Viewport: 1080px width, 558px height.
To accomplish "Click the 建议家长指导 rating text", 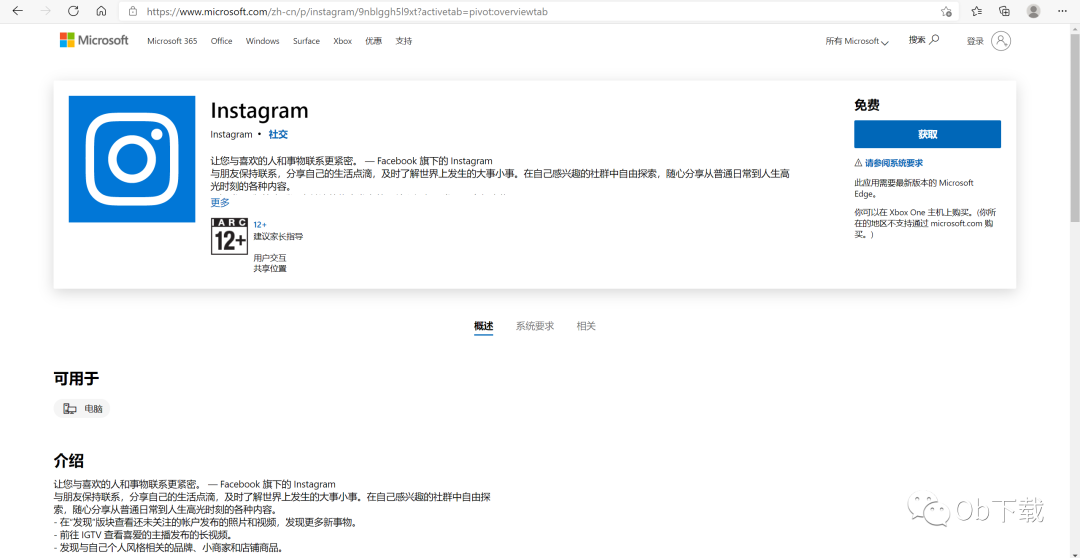I will click(x=278, y=236).
